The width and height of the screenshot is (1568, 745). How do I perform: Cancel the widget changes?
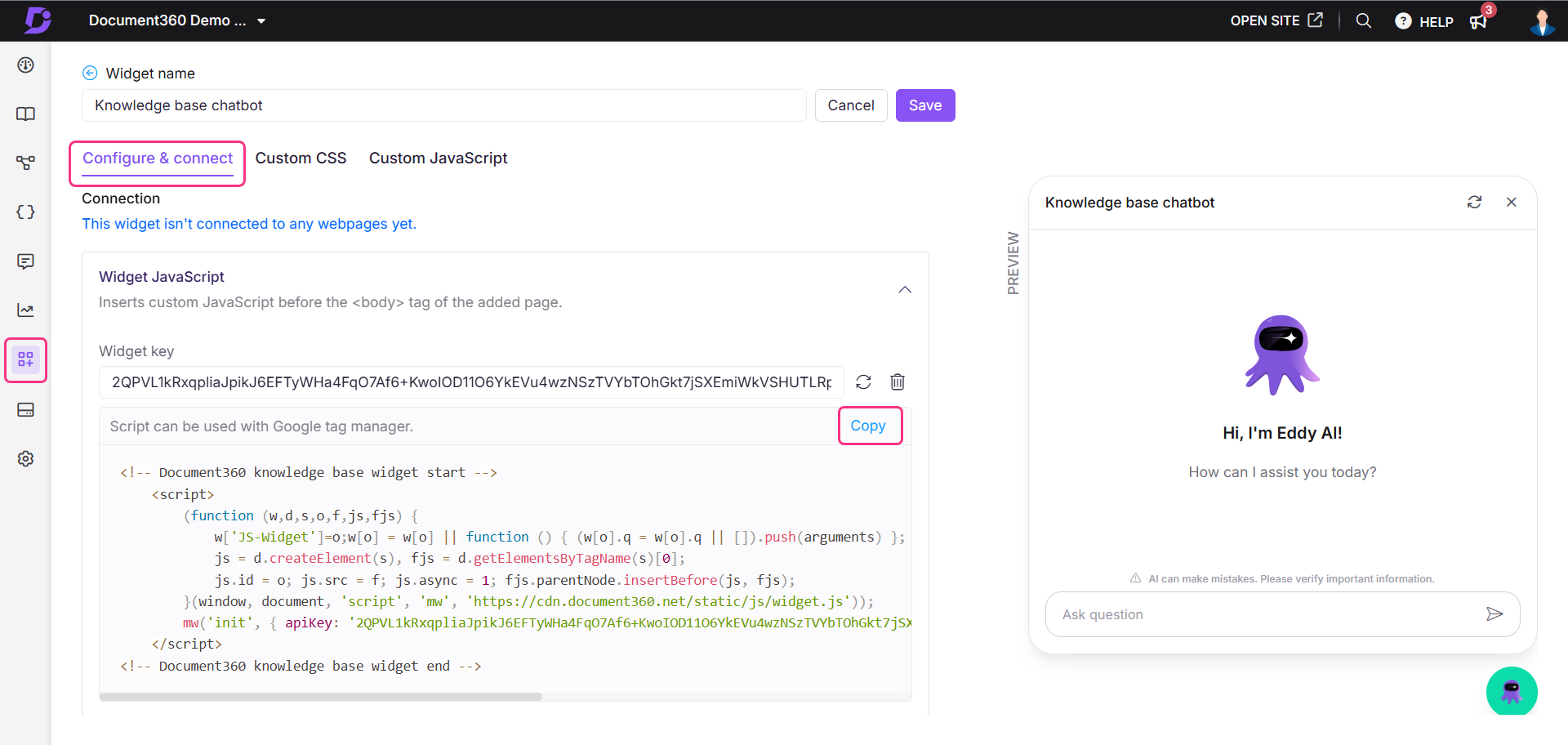(x=851, y=105)
